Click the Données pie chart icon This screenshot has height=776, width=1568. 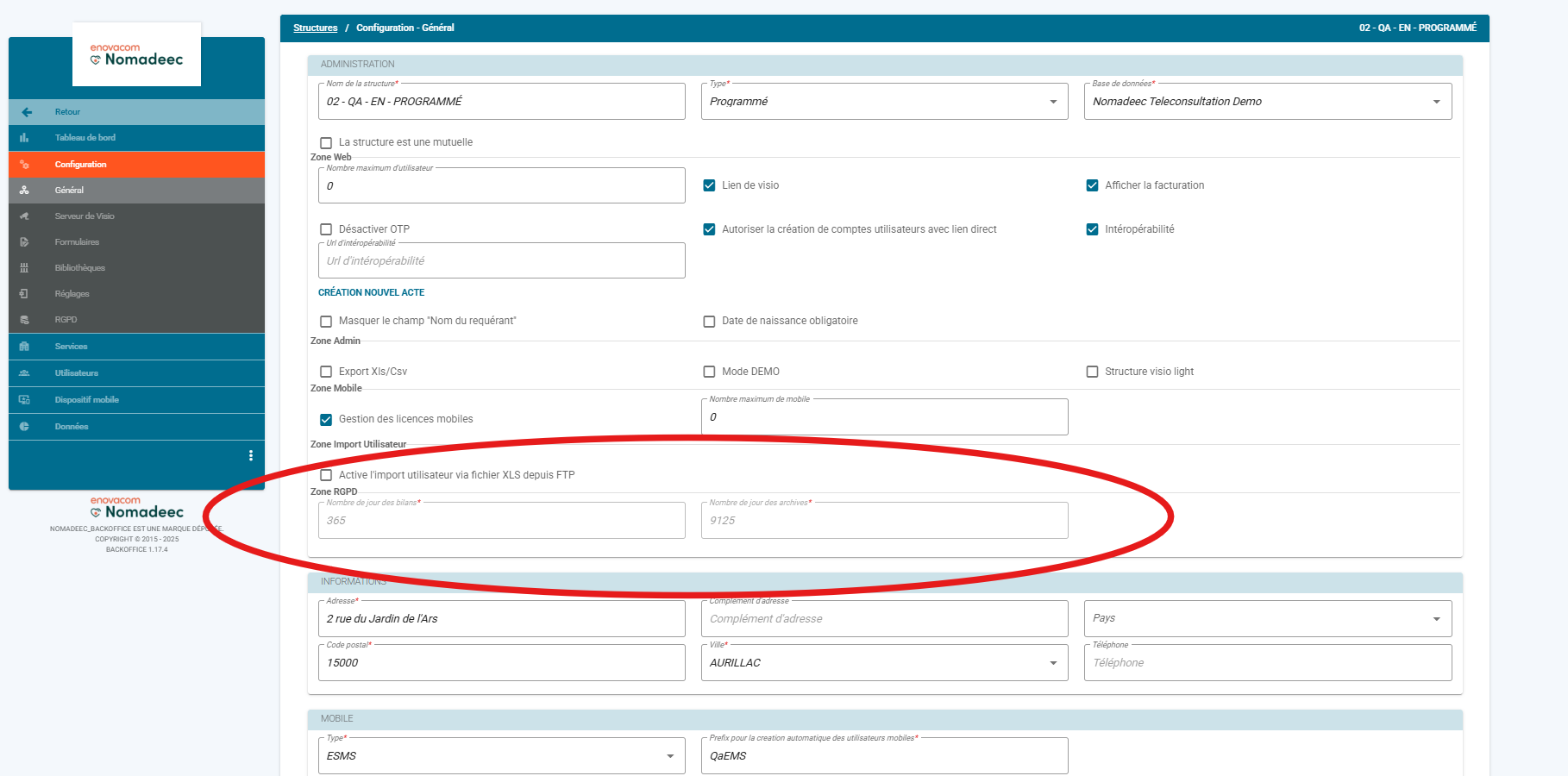point(24,427)
